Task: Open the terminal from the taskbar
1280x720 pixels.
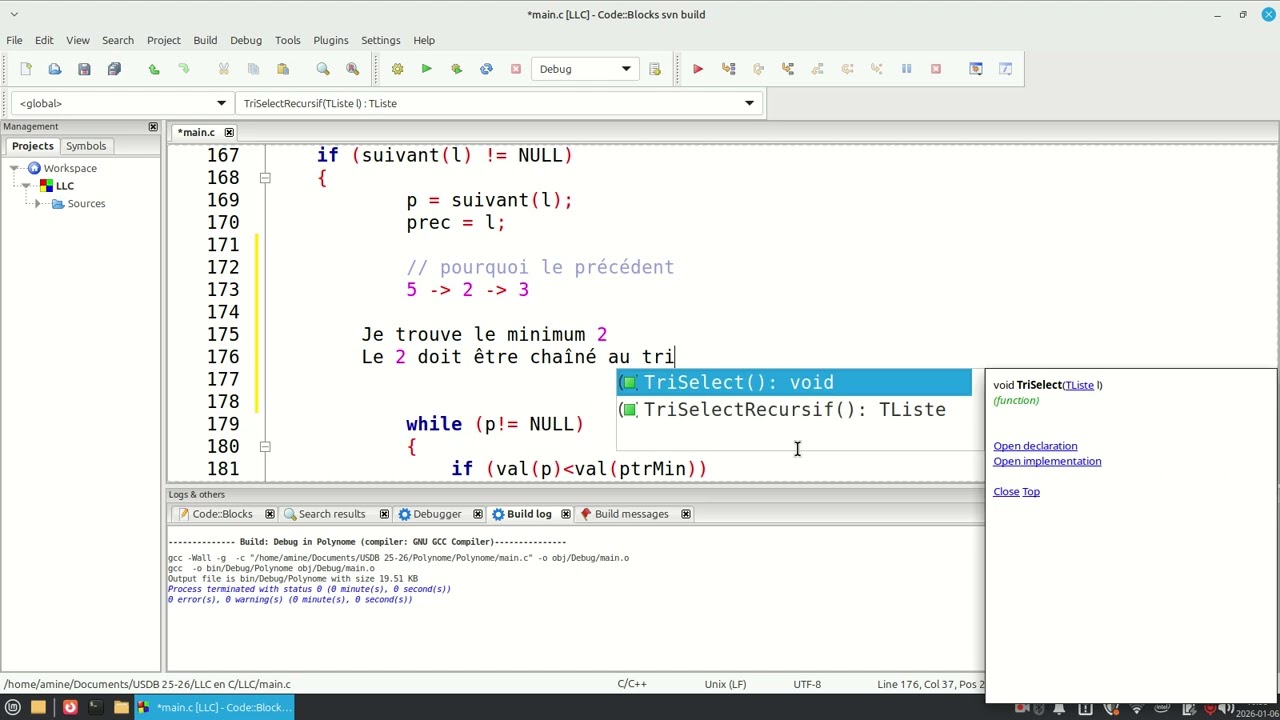Action: click(95, 707)
